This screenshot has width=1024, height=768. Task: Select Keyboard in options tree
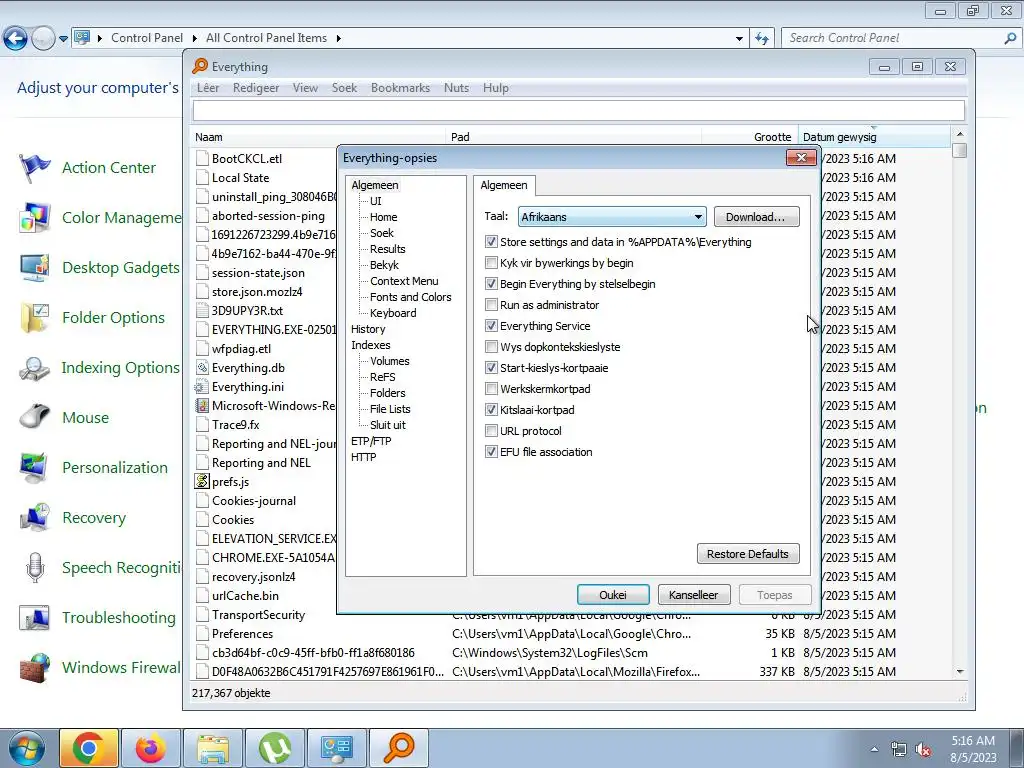[x=393, y=313]
